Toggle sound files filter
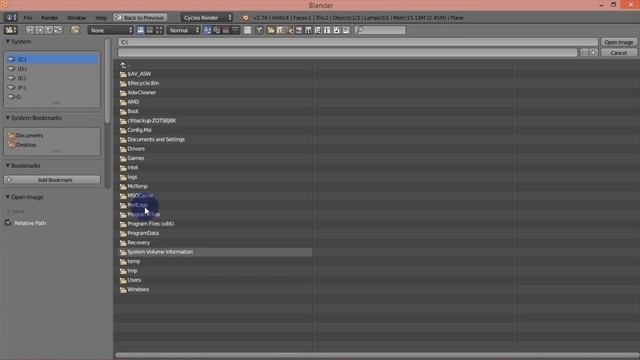Image resolution: width=640 pixels, height=360 pixels. coord(336,30)
